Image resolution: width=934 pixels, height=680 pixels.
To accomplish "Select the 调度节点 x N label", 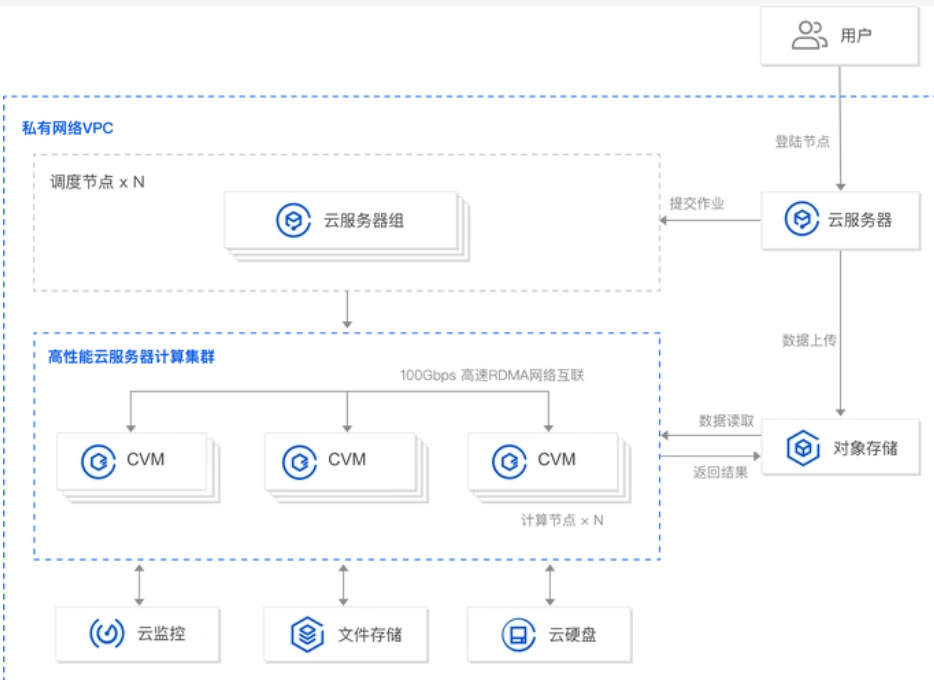I will [97, 183].
